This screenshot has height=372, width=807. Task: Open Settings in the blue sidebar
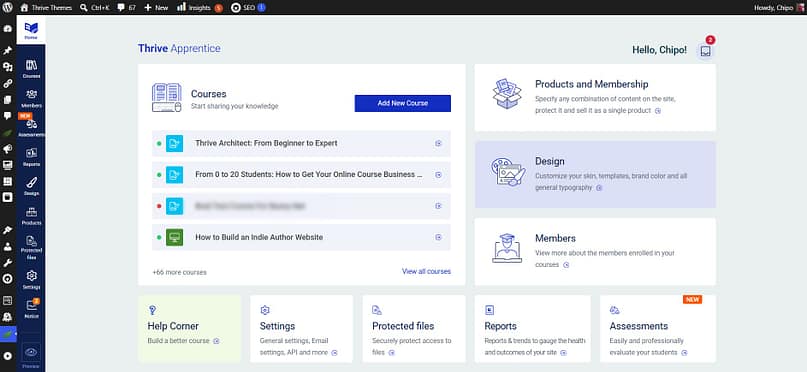(x=31, y=279)
